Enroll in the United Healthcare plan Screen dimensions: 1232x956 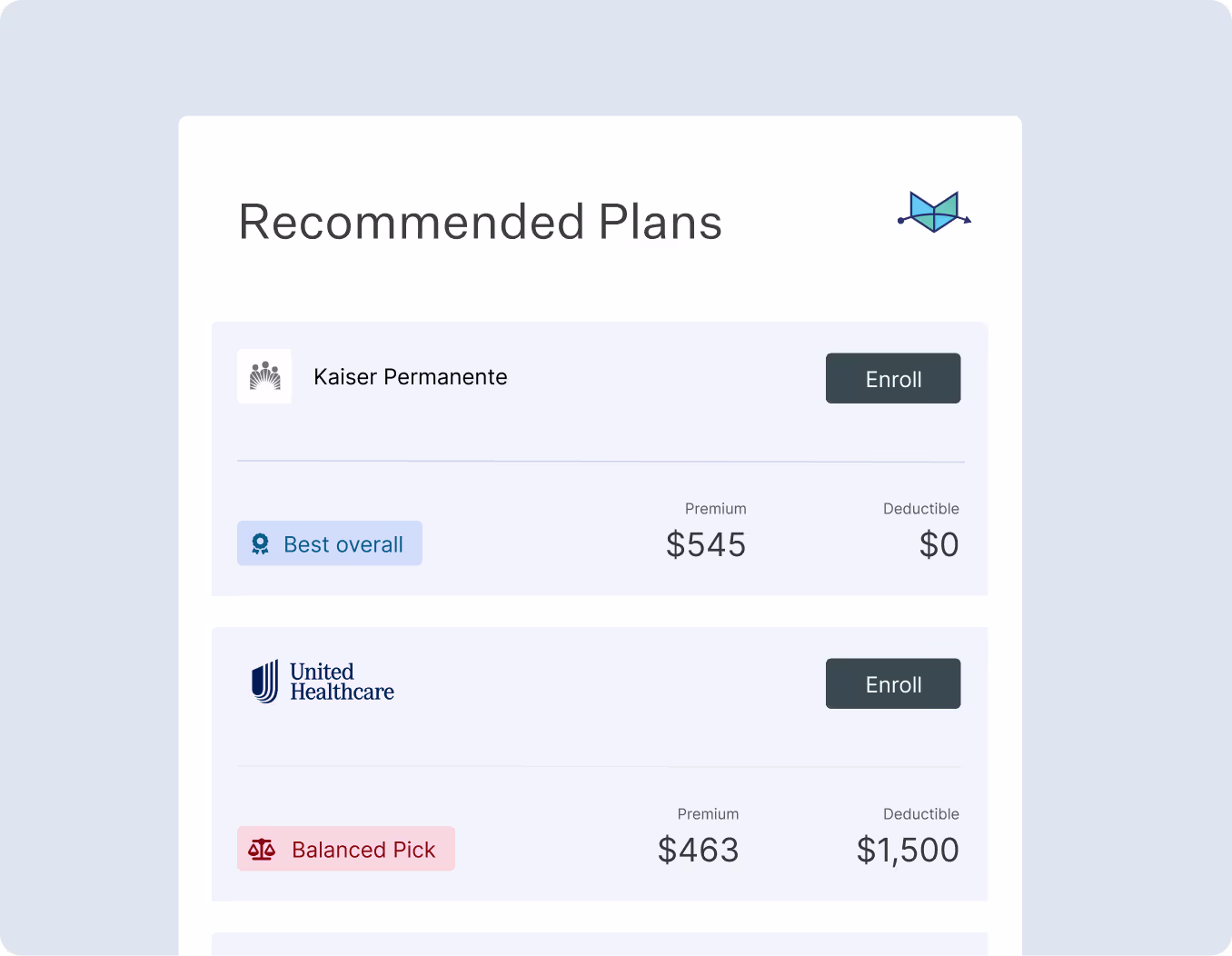pos(893,683)
